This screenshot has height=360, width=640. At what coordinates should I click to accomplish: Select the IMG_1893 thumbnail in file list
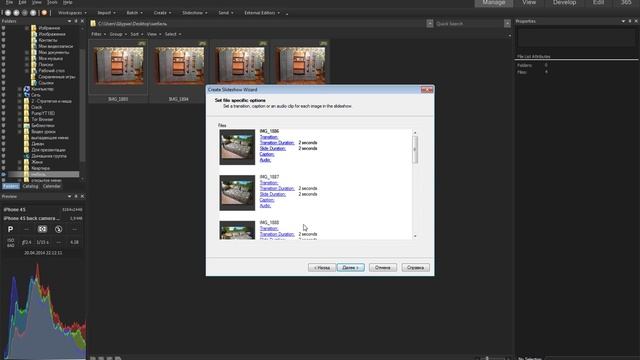point(118,66)
